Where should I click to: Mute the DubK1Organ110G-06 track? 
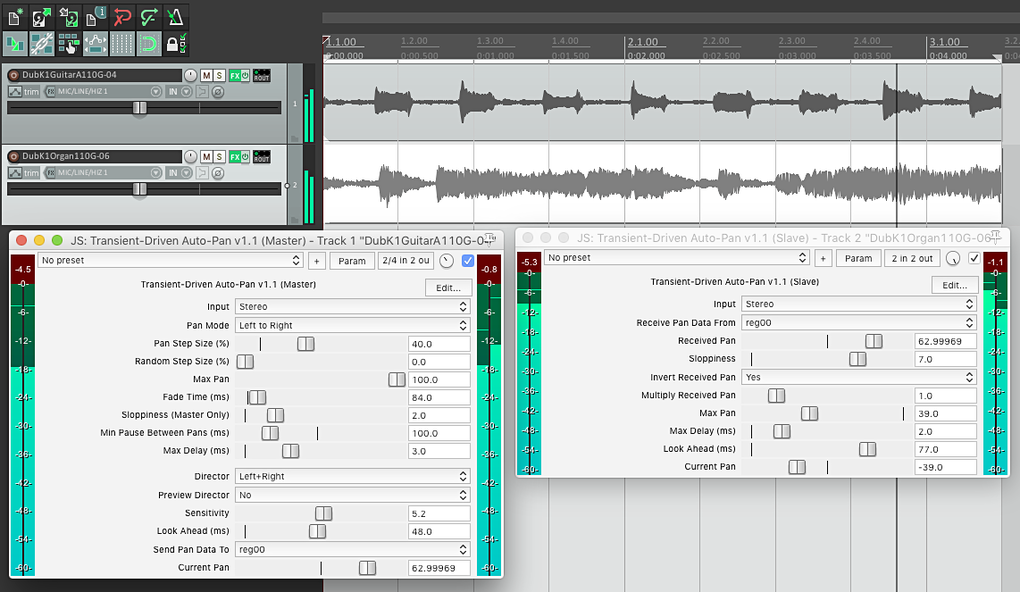pyautogui.click(x=206, y=157)
